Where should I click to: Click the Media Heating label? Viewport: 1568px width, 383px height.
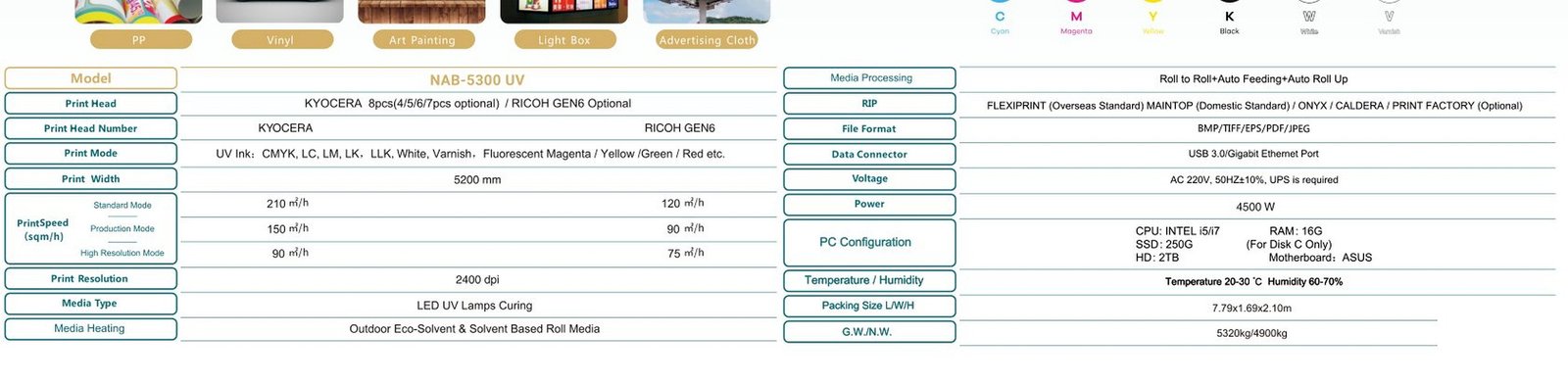click(91, 329)
